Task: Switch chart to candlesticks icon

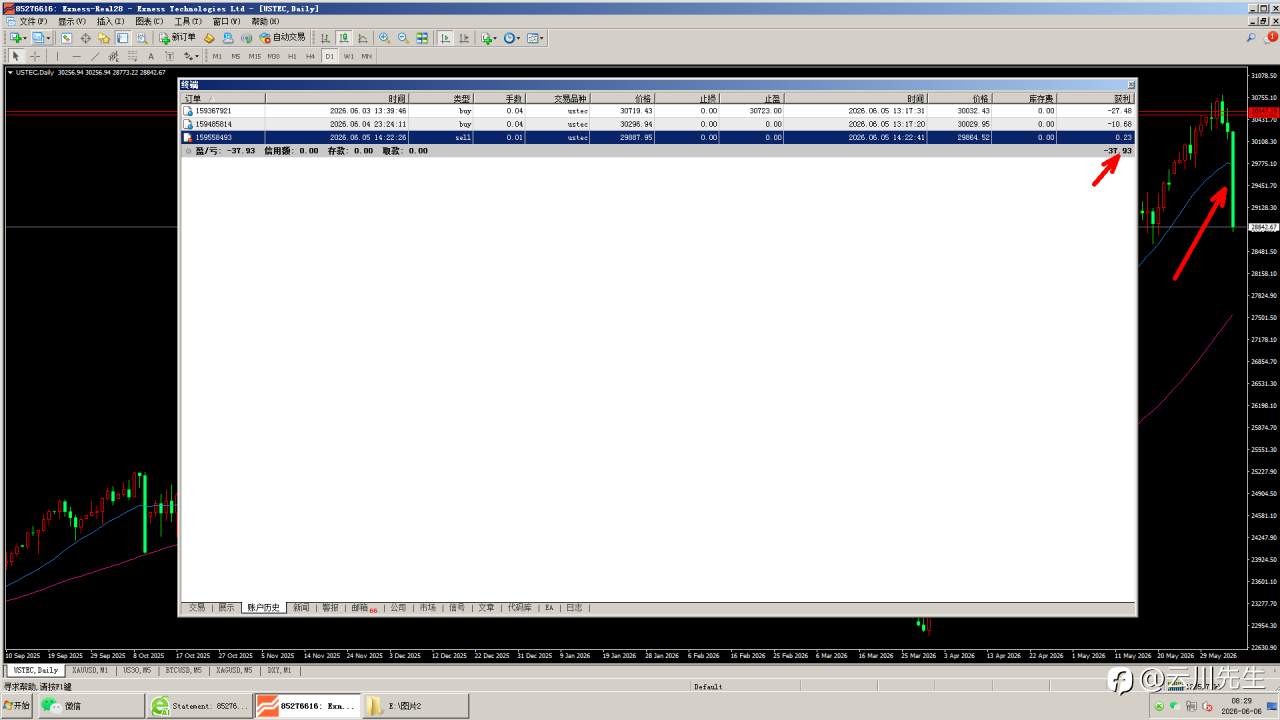Action: [344, 38]
